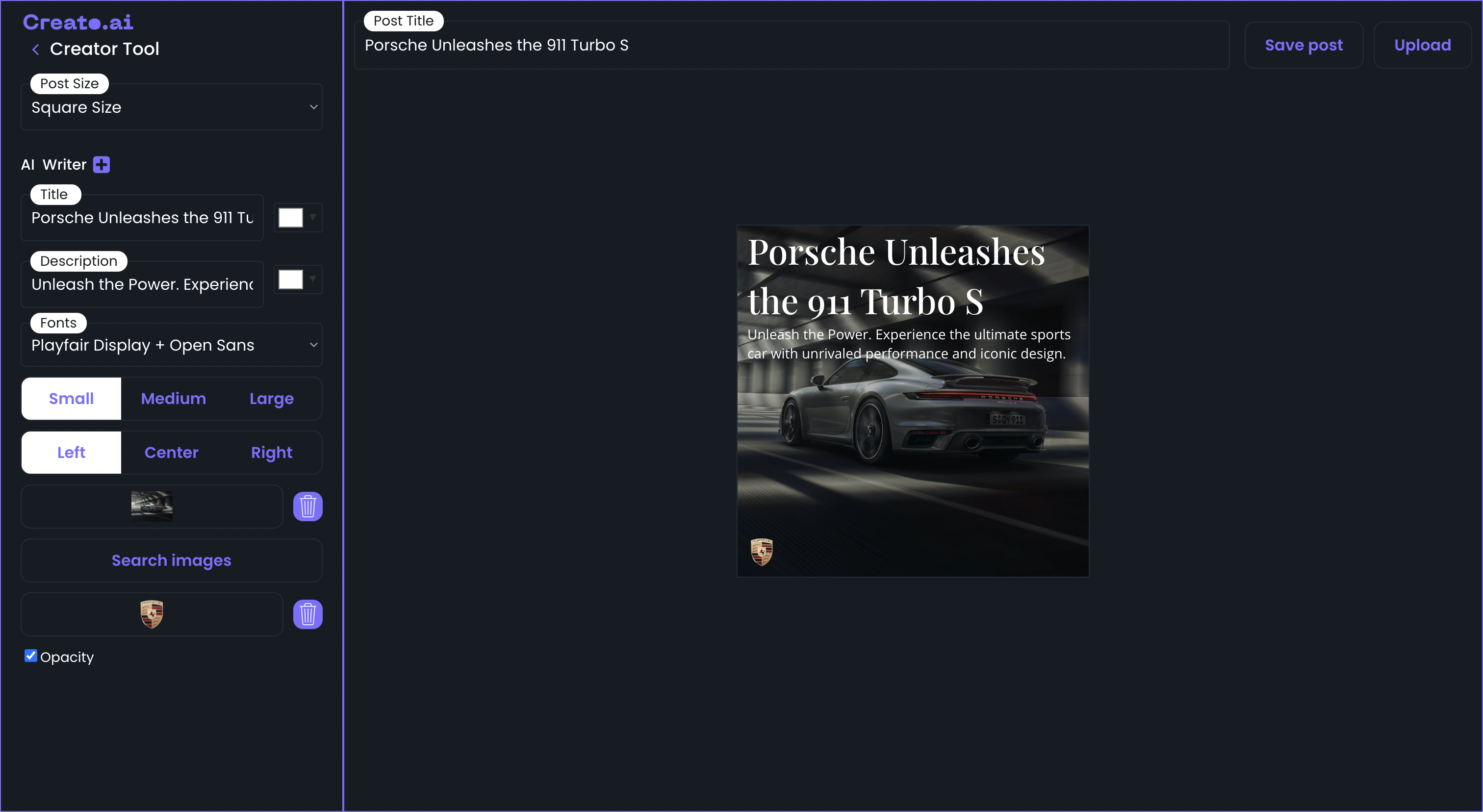Screen dimensions: 1483x812
Task: Expand the description color picker arrow
Action: click(313, 279)
